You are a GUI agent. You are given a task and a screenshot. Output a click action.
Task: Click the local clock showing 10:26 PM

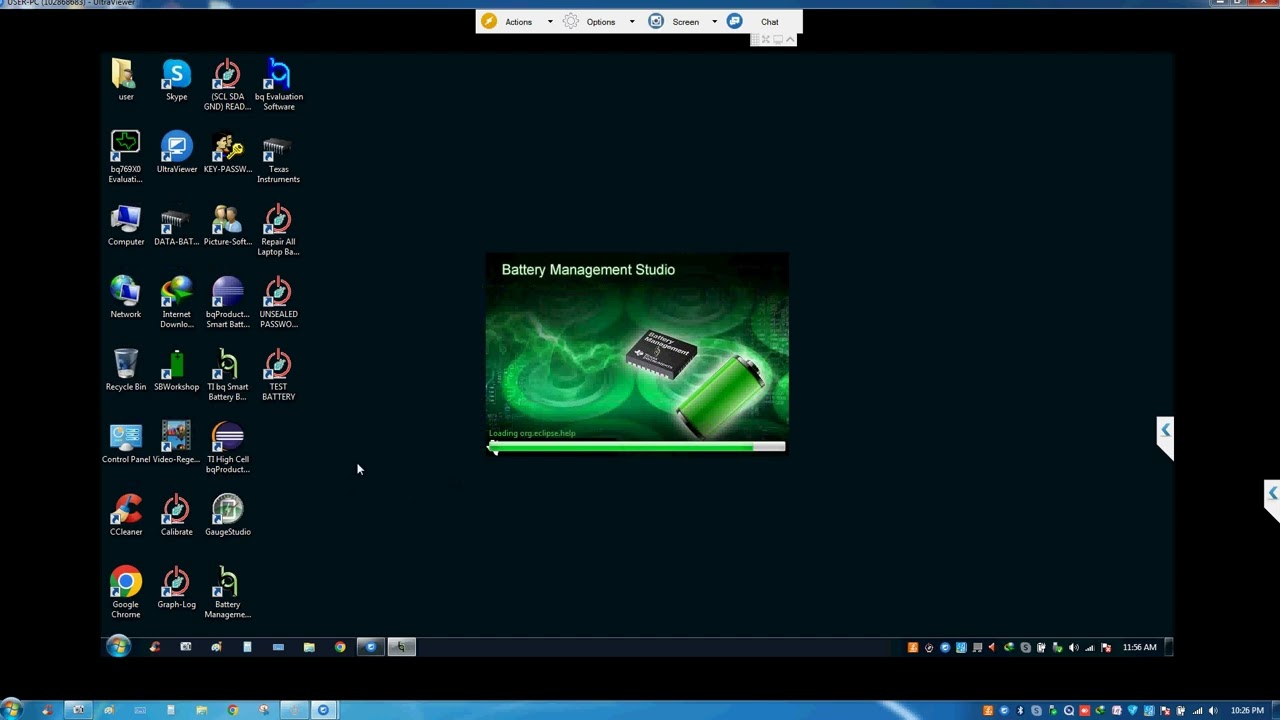click(x=1247, y=711)
